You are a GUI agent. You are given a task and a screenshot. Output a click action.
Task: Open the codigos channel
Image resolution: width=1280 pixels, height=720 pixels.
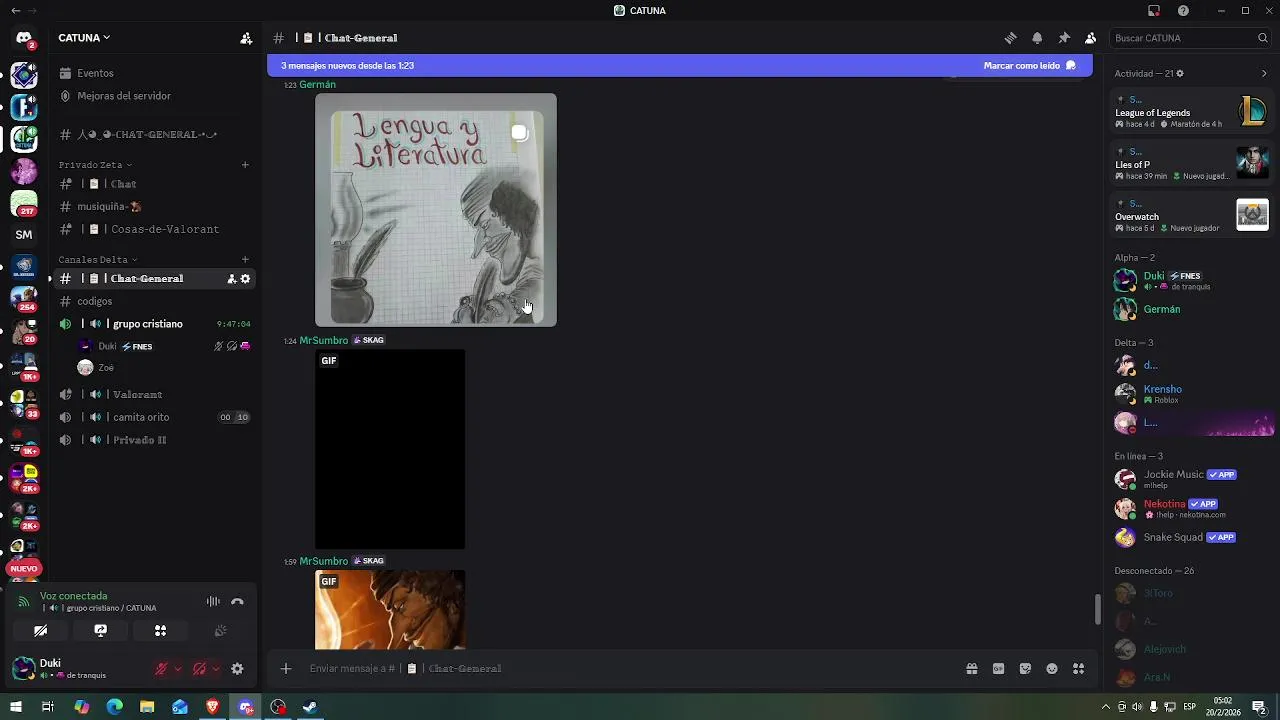point(154,301)
